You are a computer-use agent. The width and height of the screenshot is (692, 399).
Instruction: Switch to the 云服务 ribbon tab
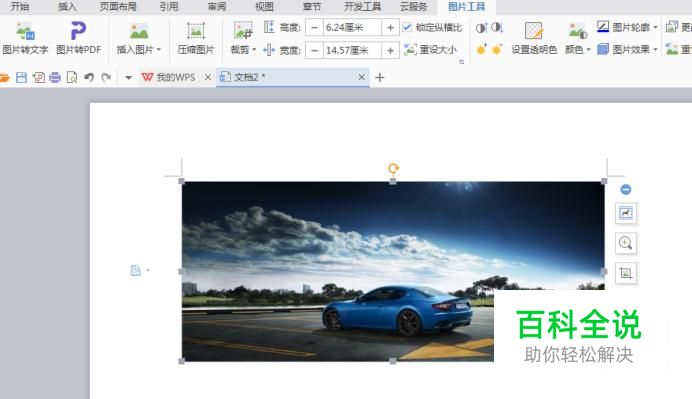coord(414,6)
